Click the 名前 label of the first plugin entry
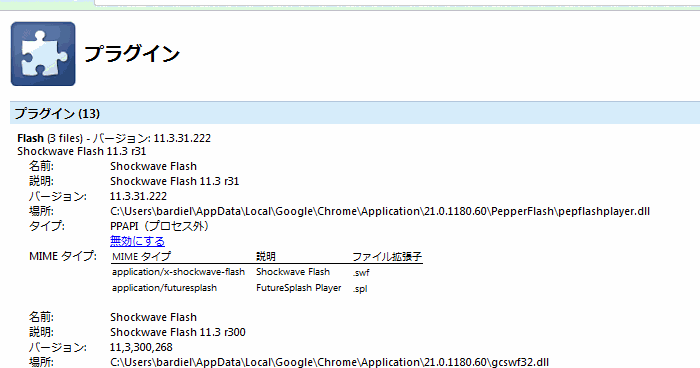Image resolution: width=700 pixels, height=368 pixels. click(41, 166)
